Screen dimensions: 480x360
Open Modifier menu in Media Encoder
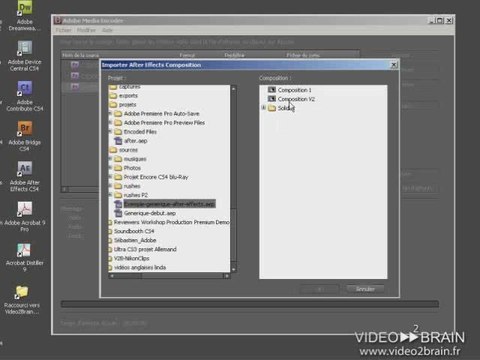point(86,30)
